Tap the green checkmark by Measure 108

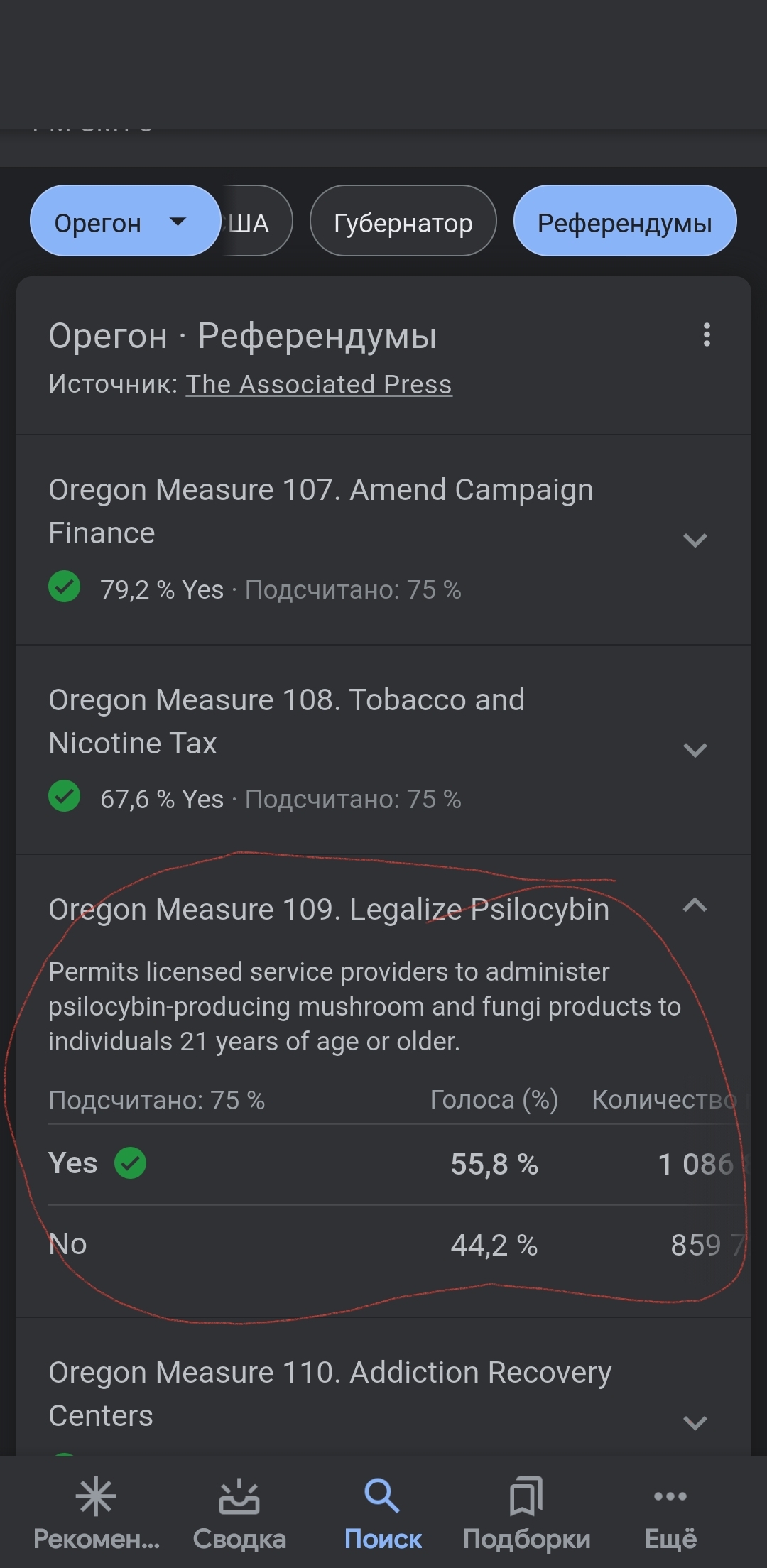tap(65, 797)
